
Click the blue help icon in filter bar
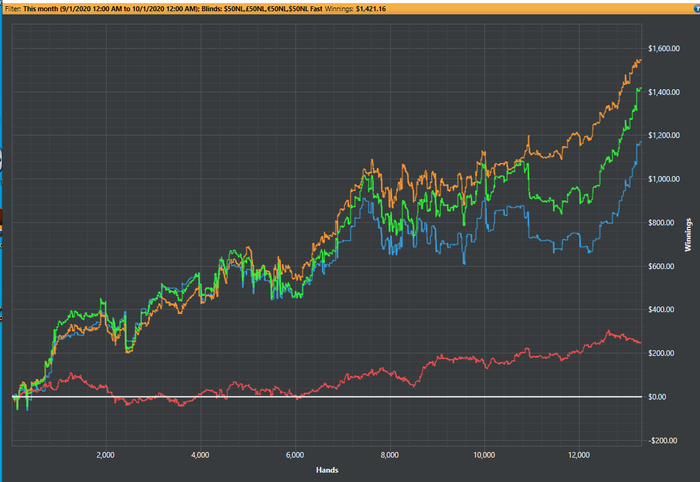pyautogui.click(x=697, y=8)
